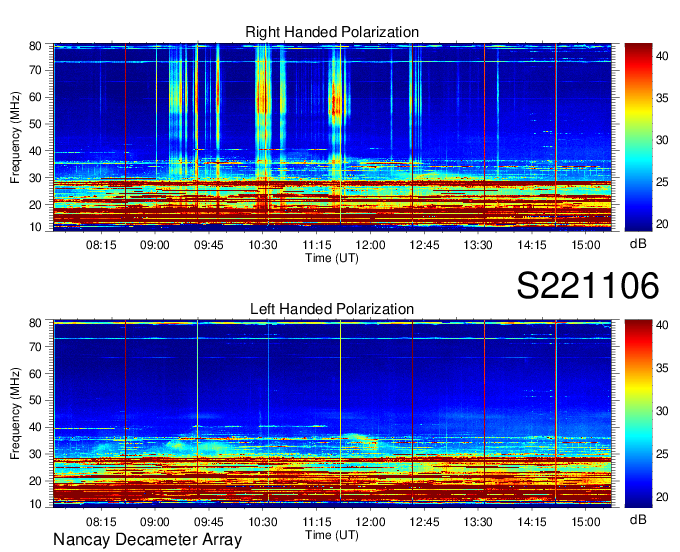Click the 80 MHz tick on the lower plot's frequency axis
Screen dimensions: 680x552
[x=35, y=323]
